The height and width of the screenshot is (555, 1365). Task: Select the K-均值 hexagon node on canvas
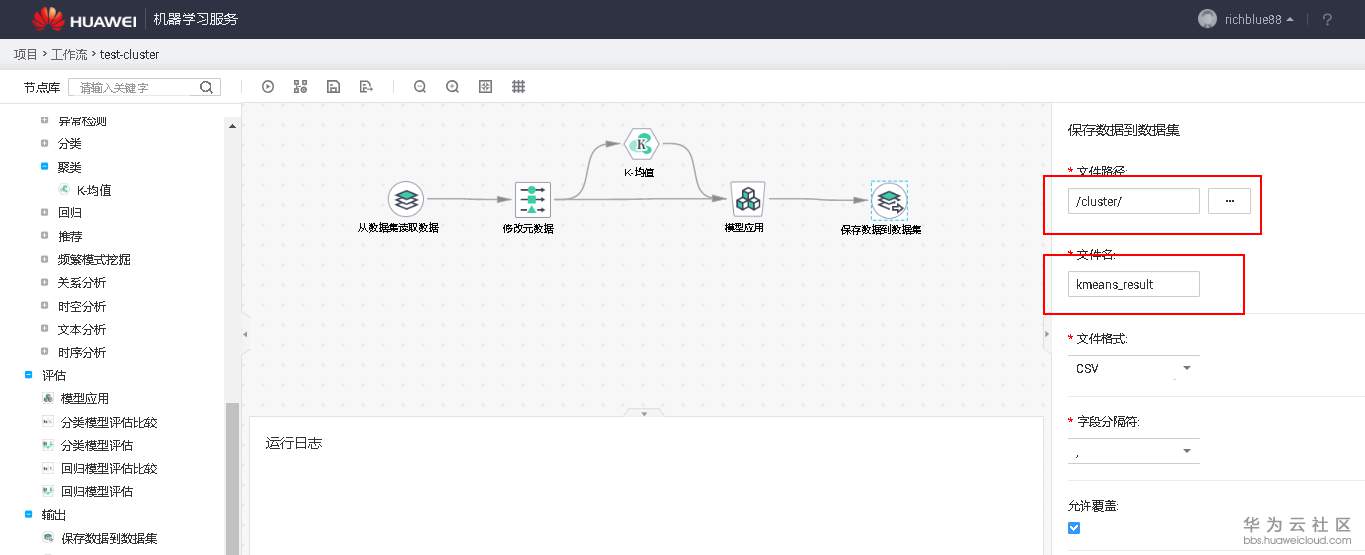641,144
